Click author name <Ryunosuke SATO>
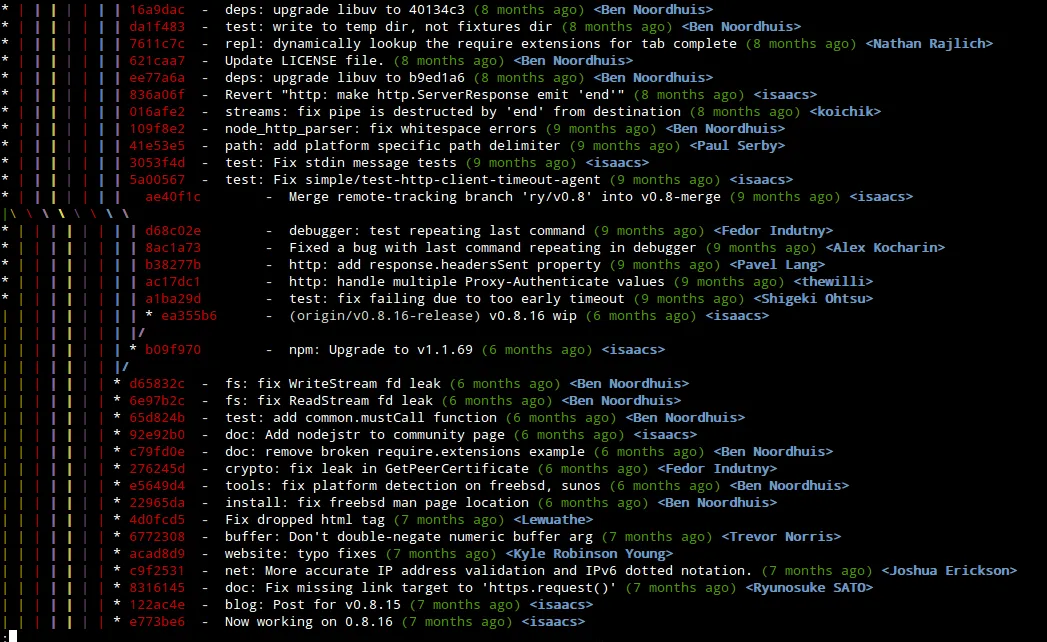Image resolution: width=1047 pixels, height=642 pixels. click(x=809, y=588)
